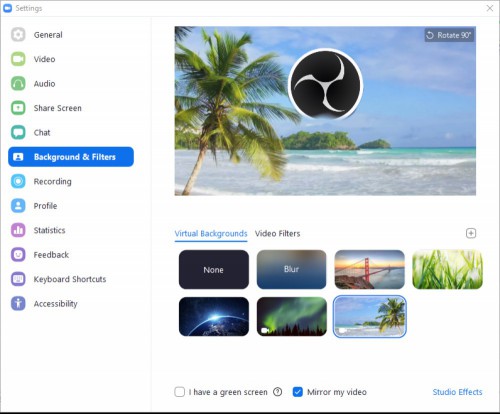The image size is (500, 414).
Task: Open Audio settings headphone icon
Action: point(18,84)
